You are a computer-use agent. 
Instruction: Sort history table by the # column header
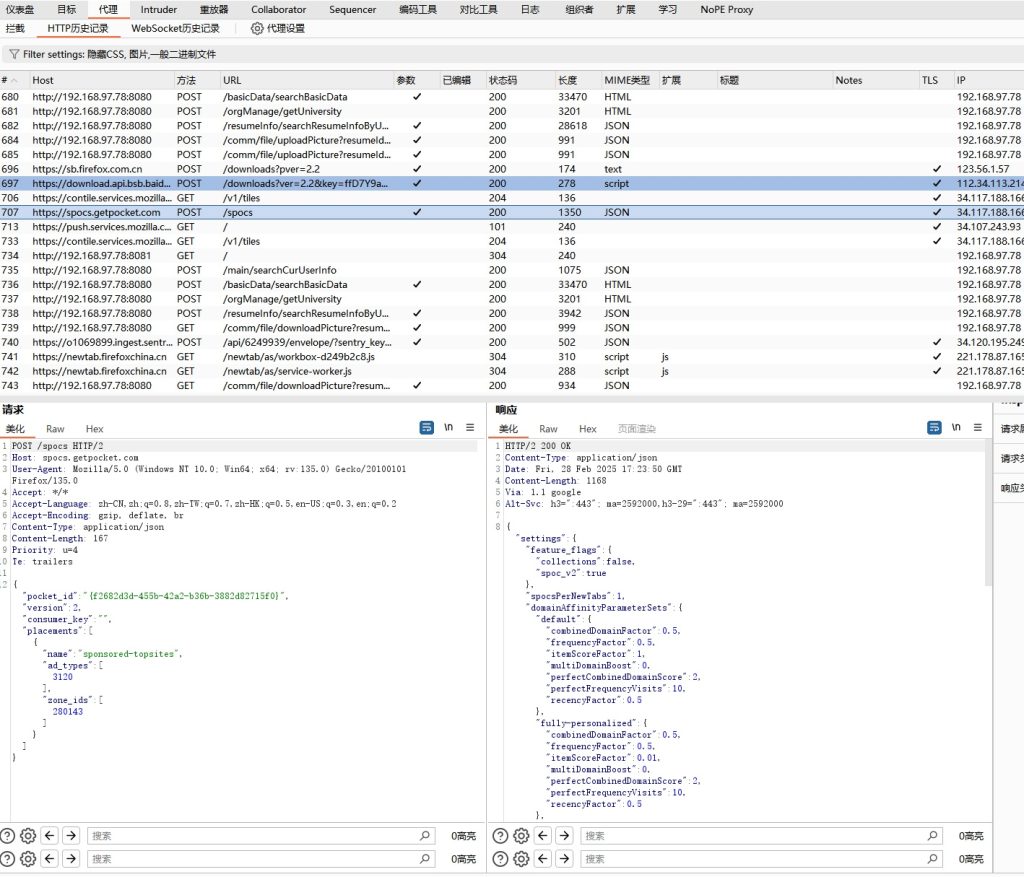[6, 80]
